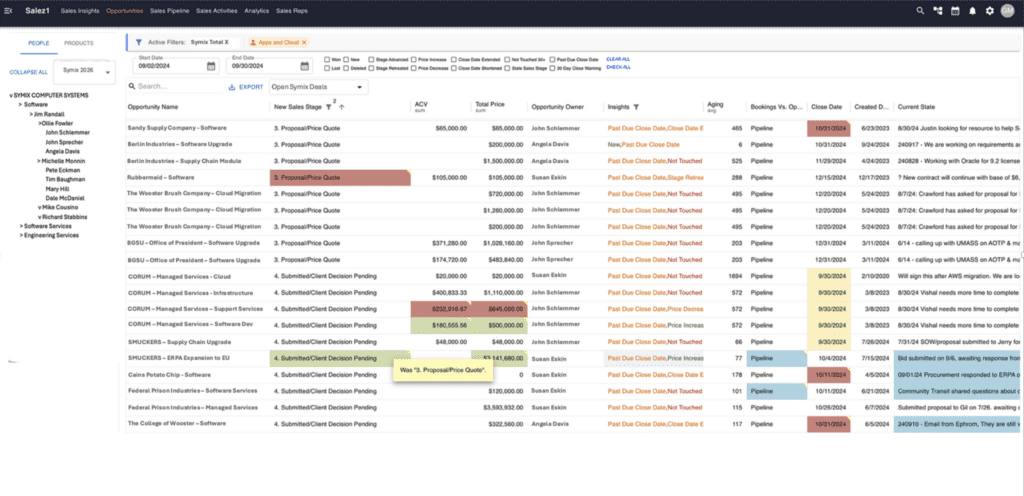Screen dimensions: 1024x496
Task: Open the settings gear icon
Action: click(x=989, y=11)
